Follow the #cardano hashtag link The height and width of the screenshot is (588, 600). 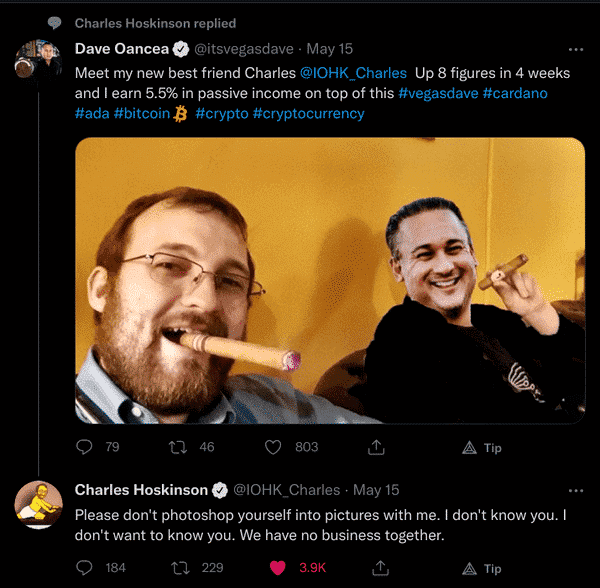point(515,93)
